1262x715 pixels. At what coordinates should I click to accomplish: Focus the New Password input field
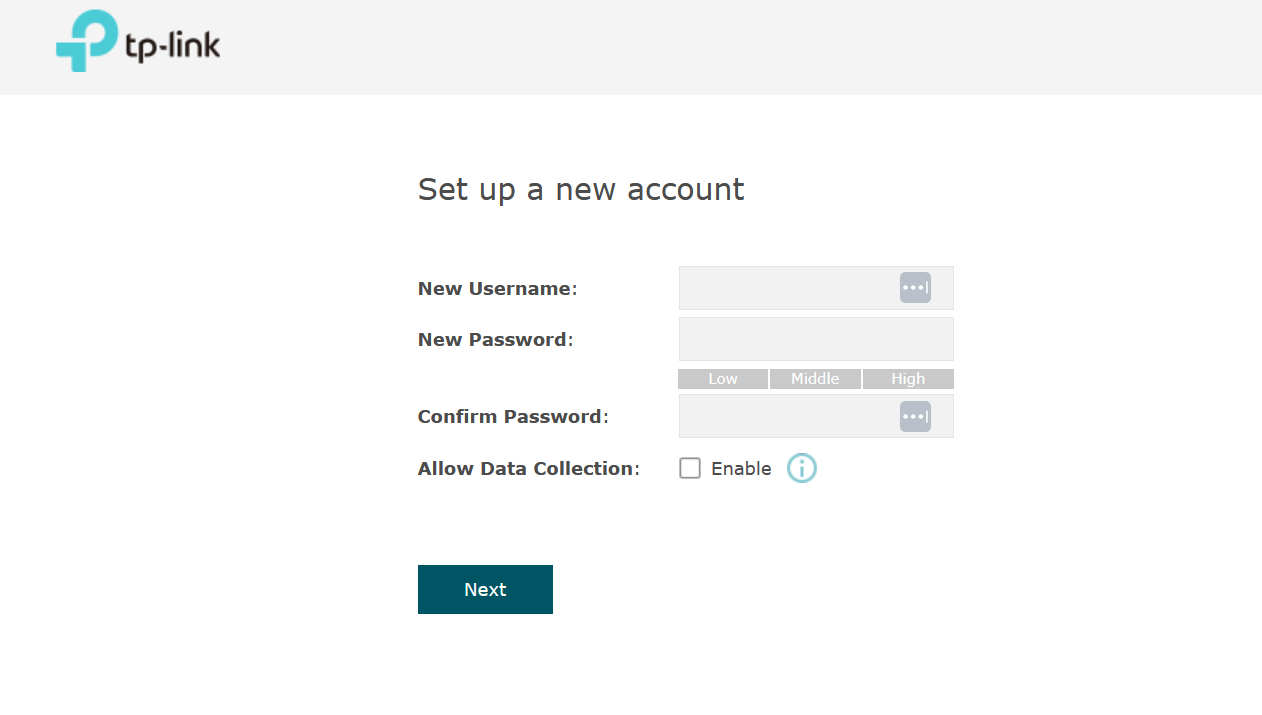point(816,339)
